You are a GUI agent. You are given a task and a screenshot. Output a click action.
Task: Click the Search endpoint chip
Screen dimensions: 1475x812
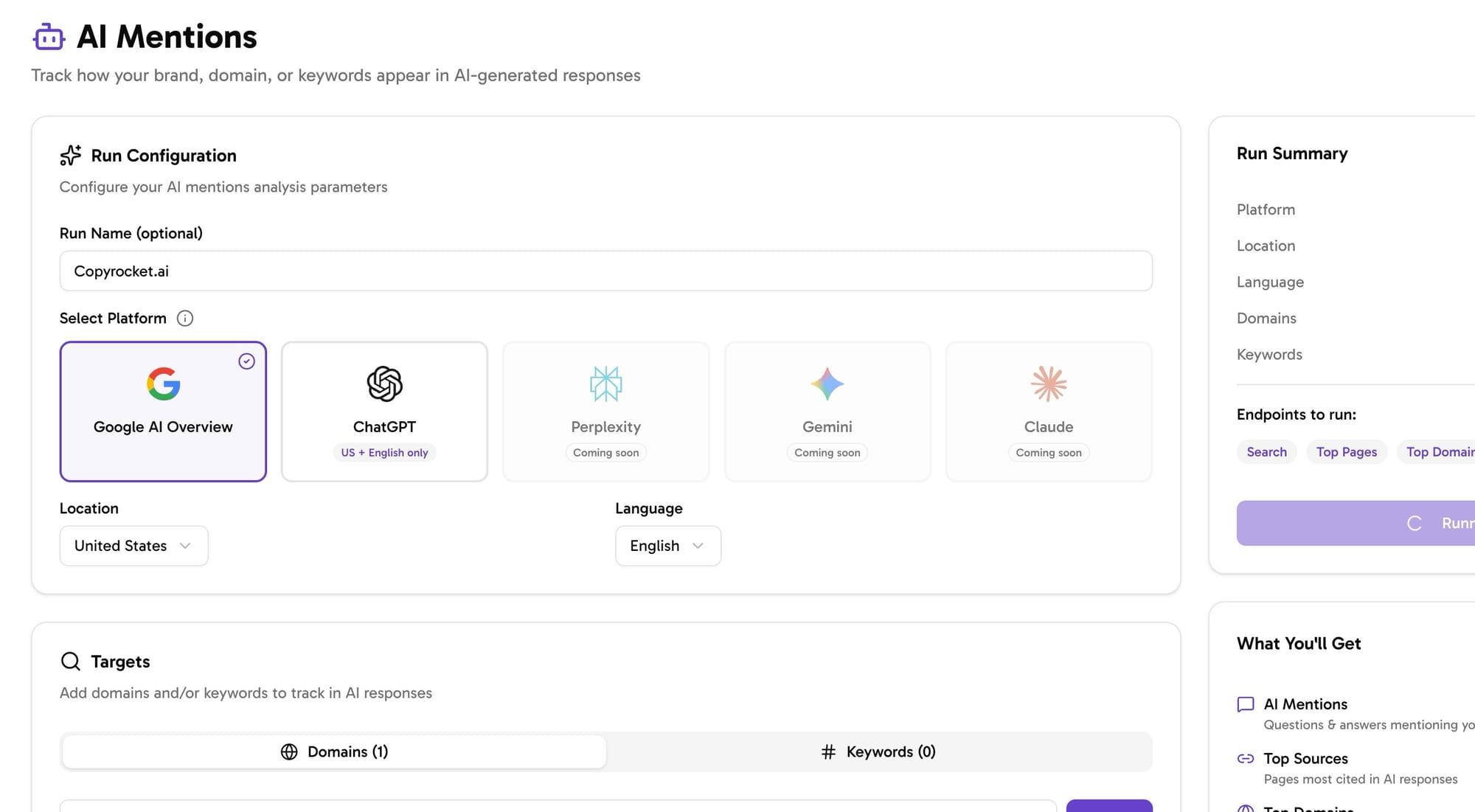[x=1266, y=452]
